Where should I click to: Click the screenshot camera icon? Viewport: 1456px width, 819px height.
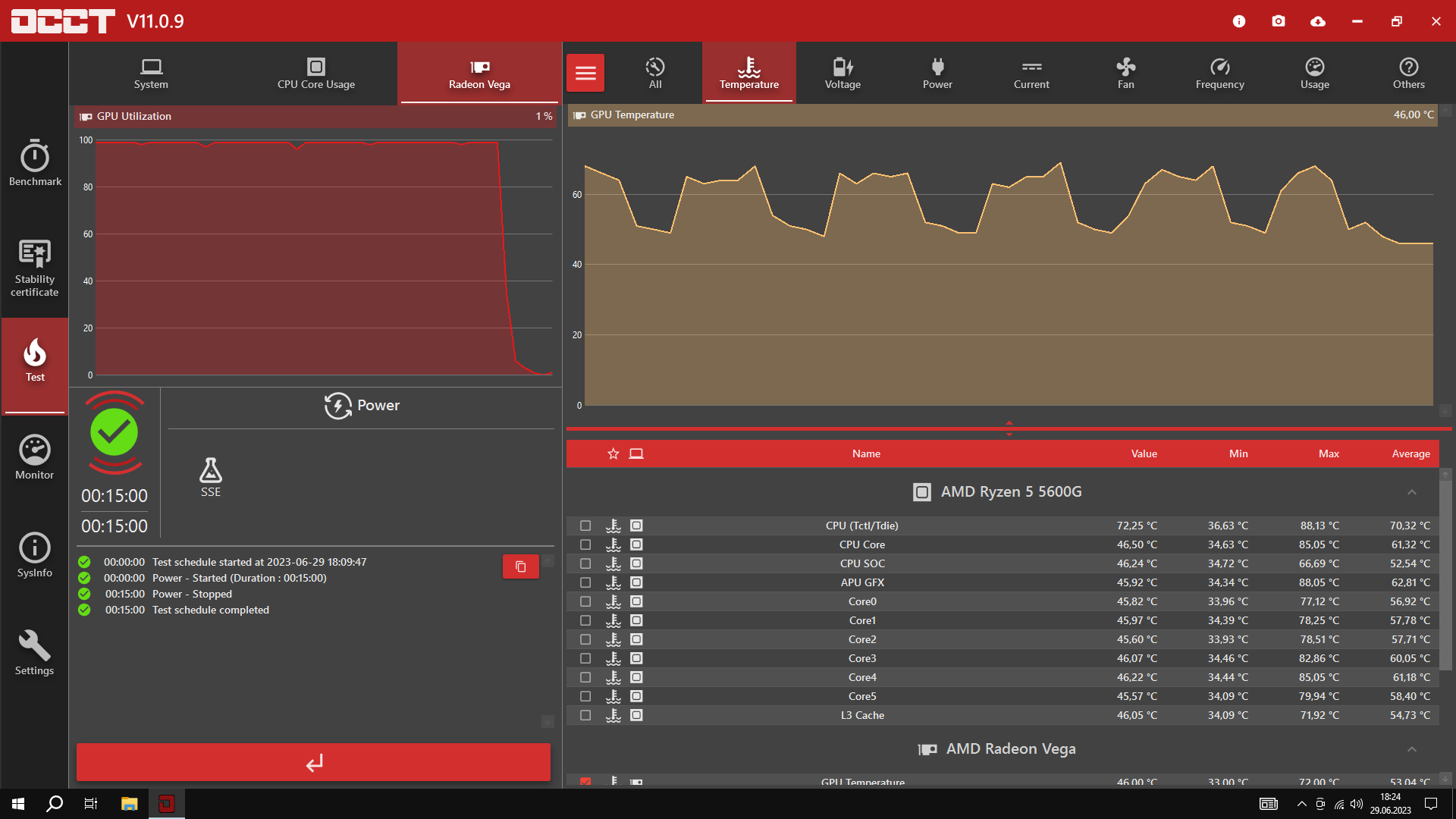[1279, 21]
